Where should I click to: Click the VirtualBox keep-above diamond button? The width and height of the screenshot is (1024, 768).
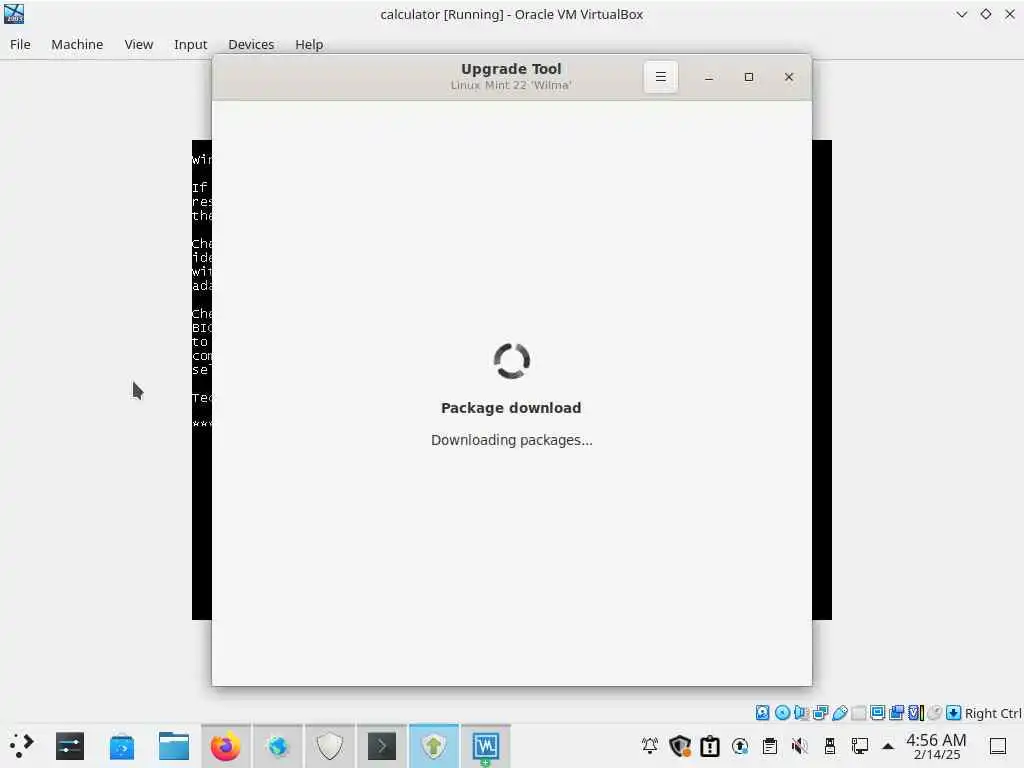pos(985,14)
